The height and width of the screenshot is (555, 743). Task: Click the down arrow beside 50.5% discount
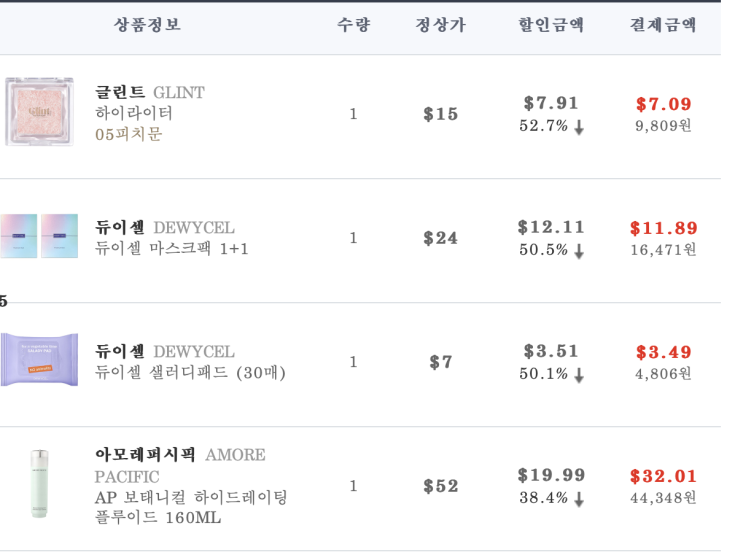[579, 251]
